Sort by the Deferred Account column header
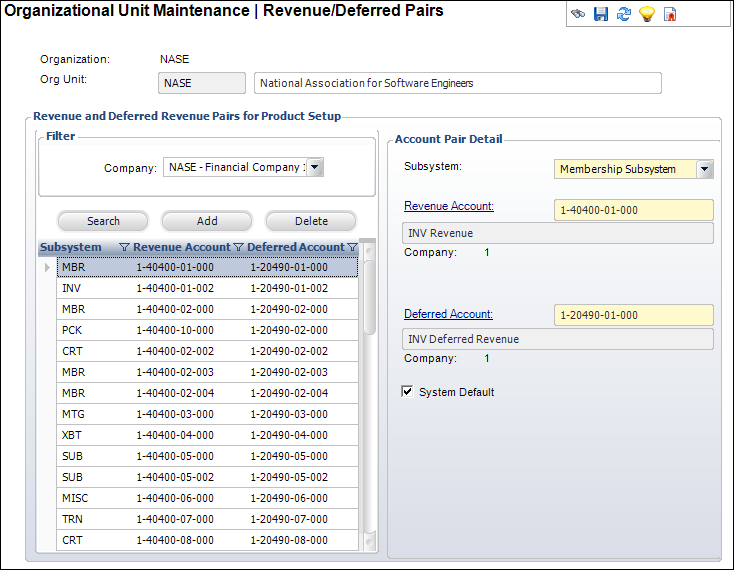 (x=296, y=247)
